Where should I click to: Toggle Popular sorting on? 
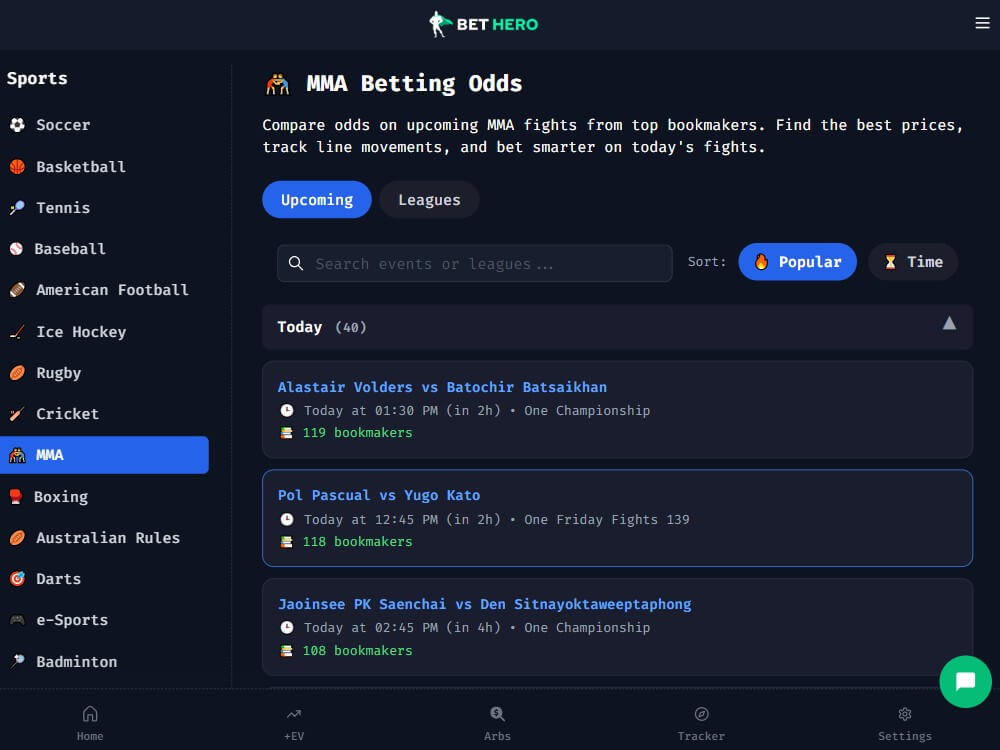click(x=797, y=261)
